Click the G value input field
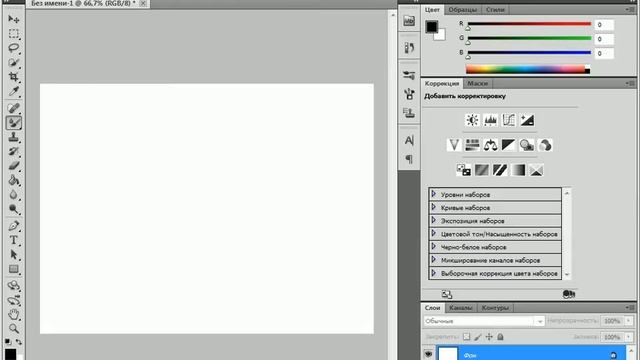 [x=604, y=39]
